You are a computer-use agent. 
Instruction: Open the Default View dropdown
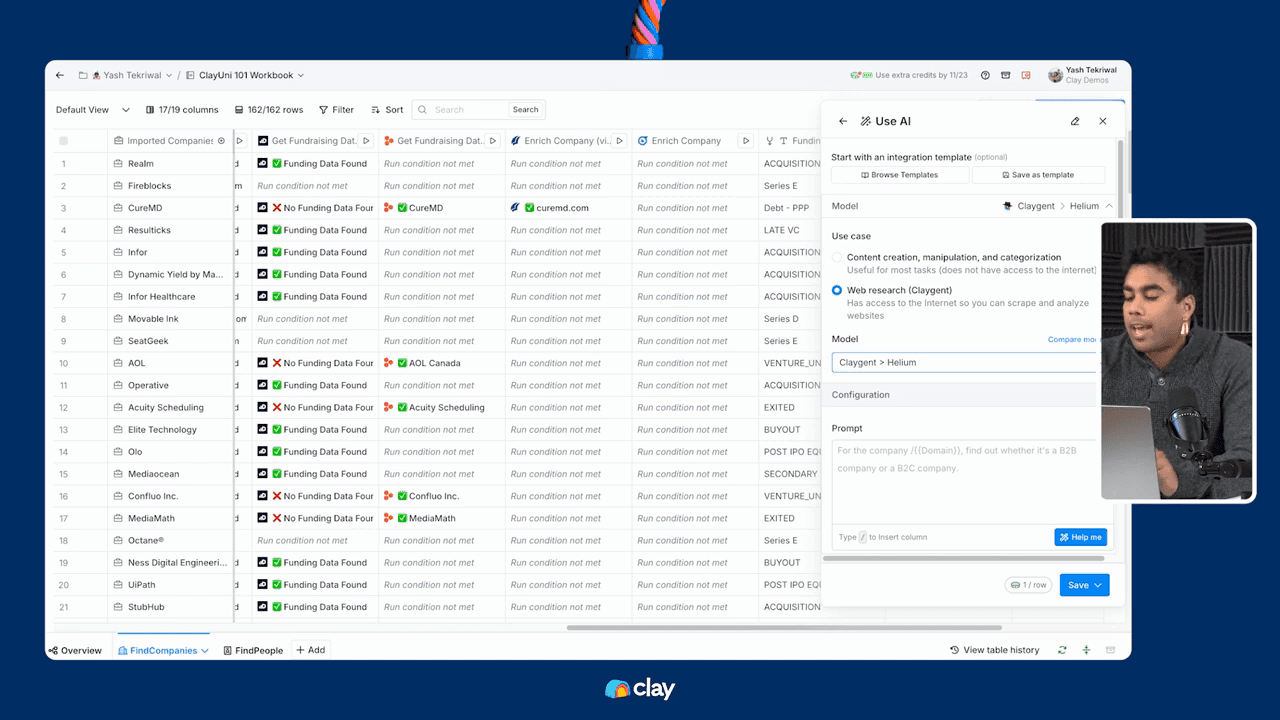[x=92, y=110]
